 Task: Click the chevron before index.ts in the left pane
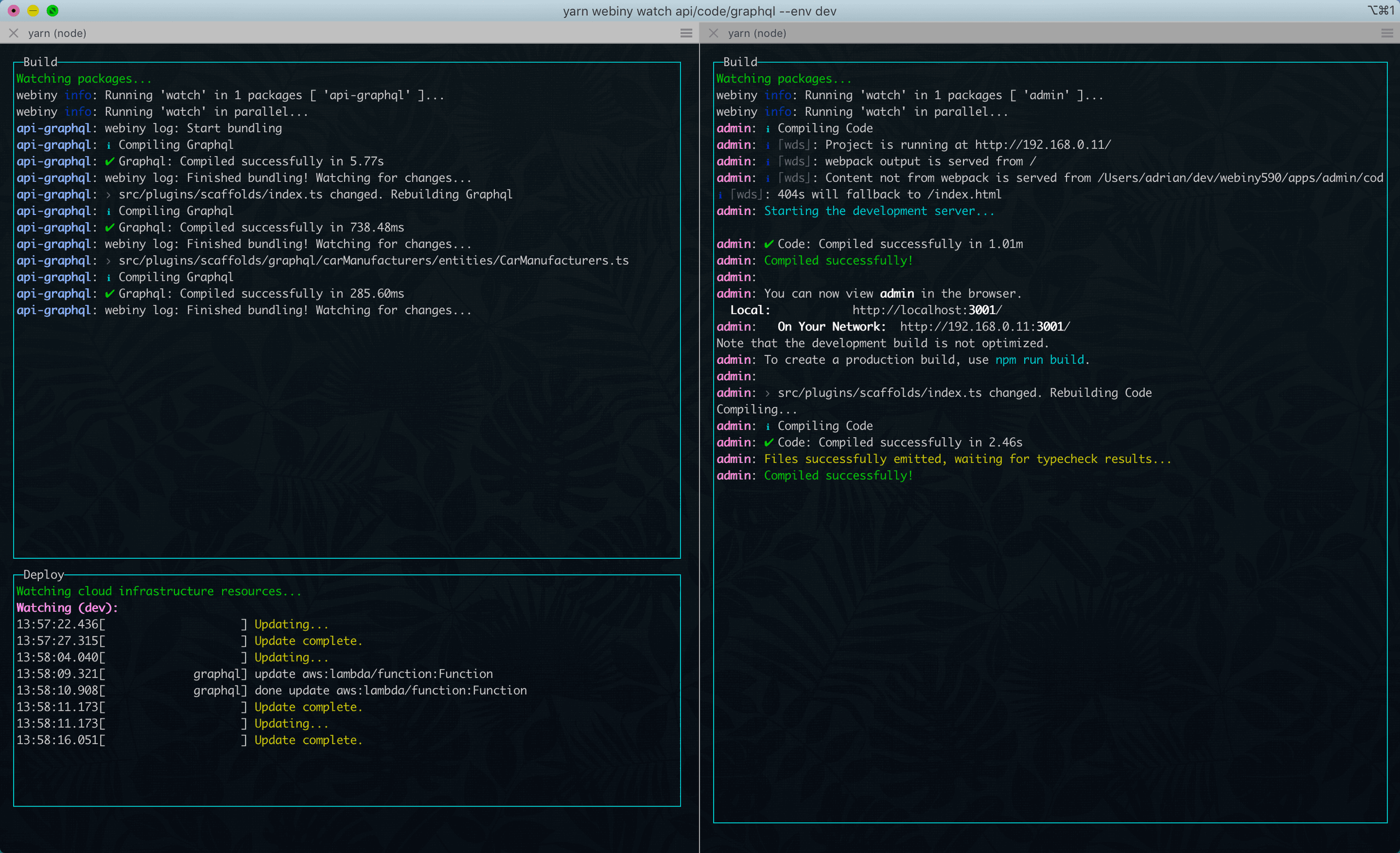click(108, 194)
